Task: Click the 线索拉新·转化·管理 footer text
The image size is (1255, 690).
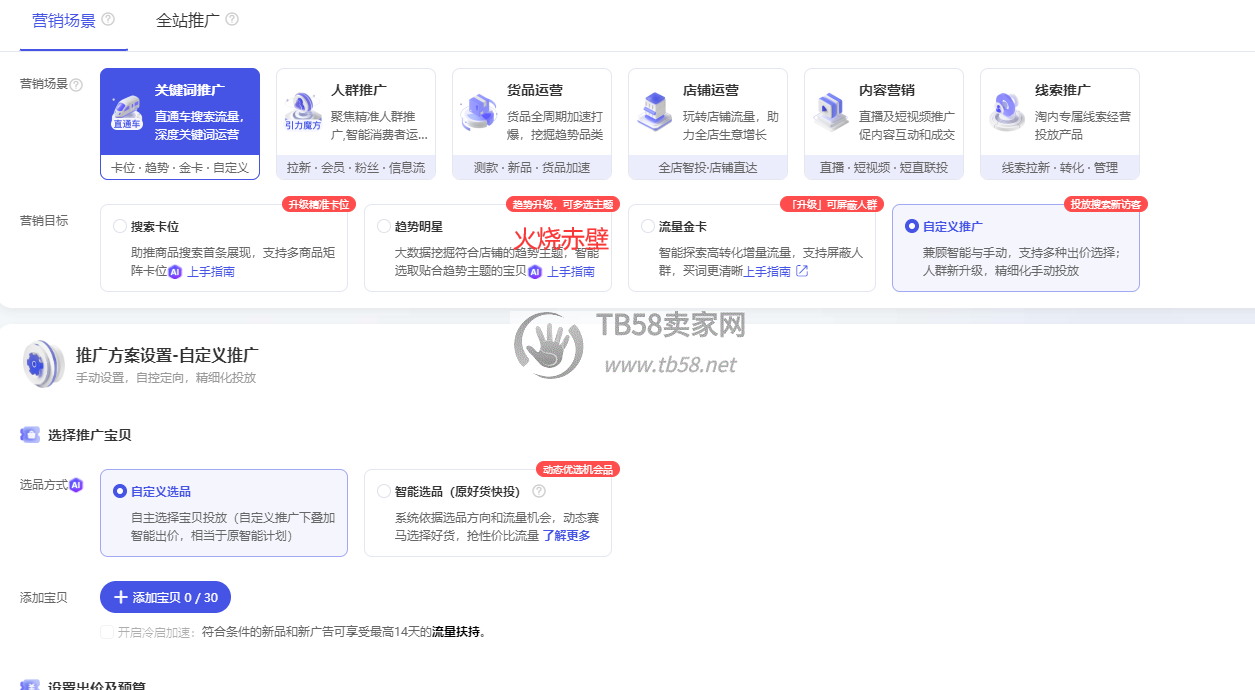Action: click(x=1060, y=168)
